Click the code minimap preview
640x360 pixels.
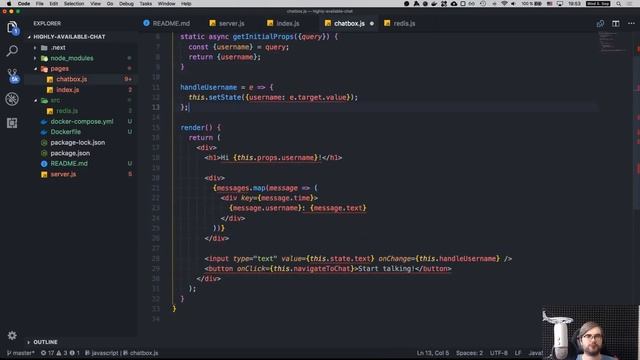tap(612, 42)
